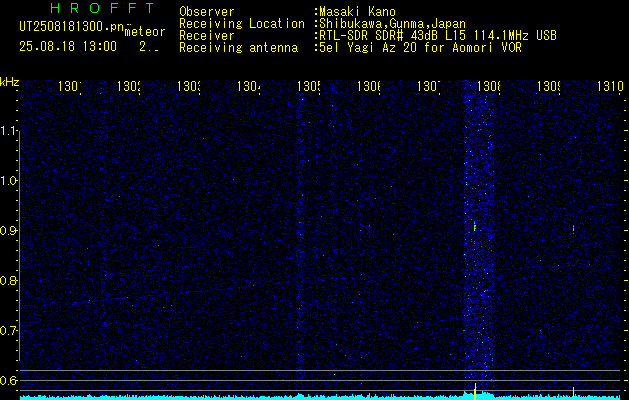This screenshot has height=400, width=629.
Task: Click the cyan signal level graph at bottom
Action: pos(320,397)
